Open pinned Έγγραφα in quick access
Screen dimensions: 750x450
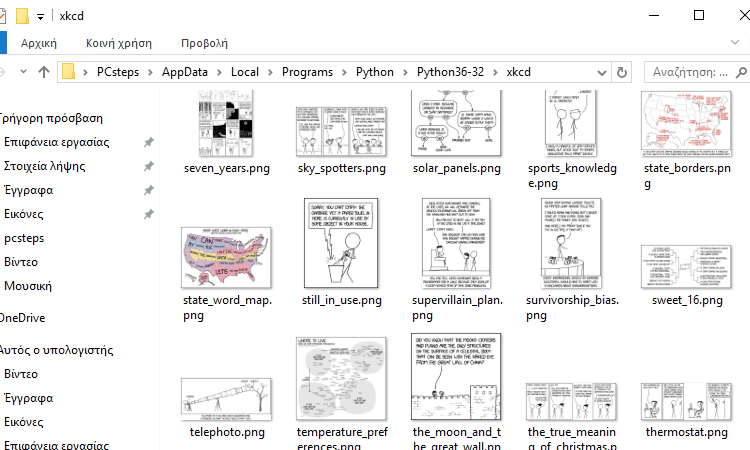pos(29,190)
